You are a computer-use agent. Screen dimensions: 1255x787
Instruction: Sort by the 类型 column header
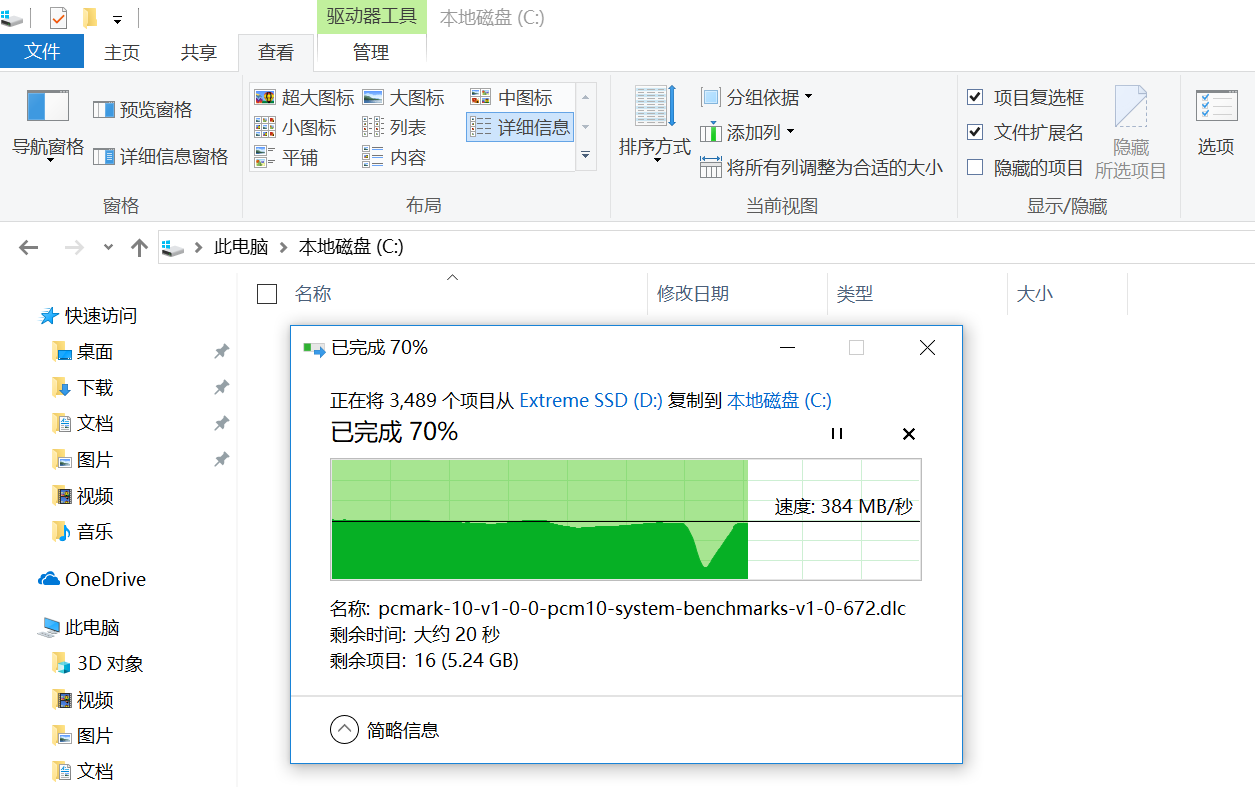point(855,294)
